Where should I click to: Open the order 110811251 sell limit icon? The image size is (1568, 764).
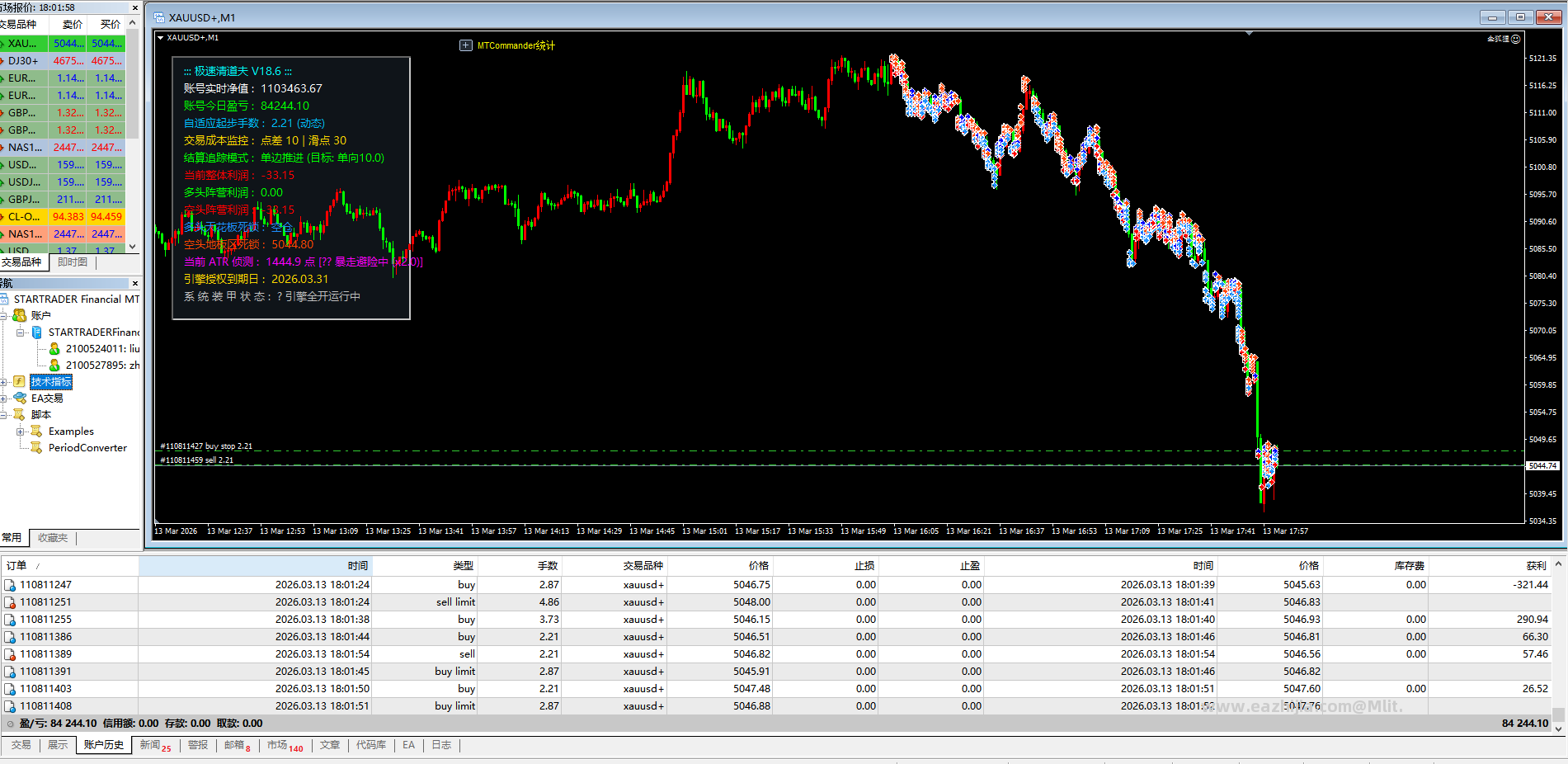(10, 602)
